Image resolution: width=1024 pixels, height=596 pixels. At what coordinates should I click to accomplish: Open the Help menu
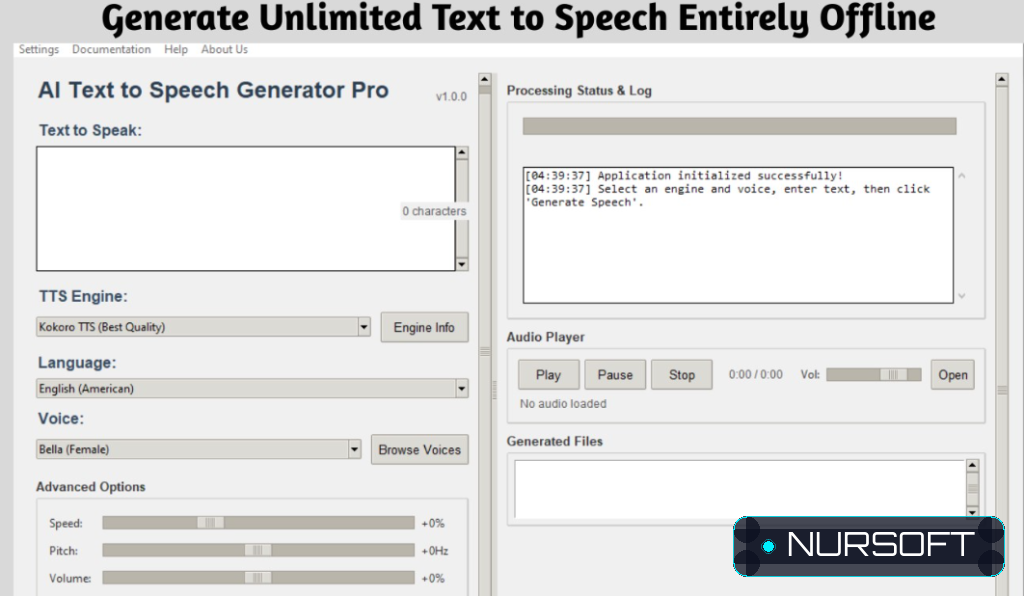tap(176, 50)
